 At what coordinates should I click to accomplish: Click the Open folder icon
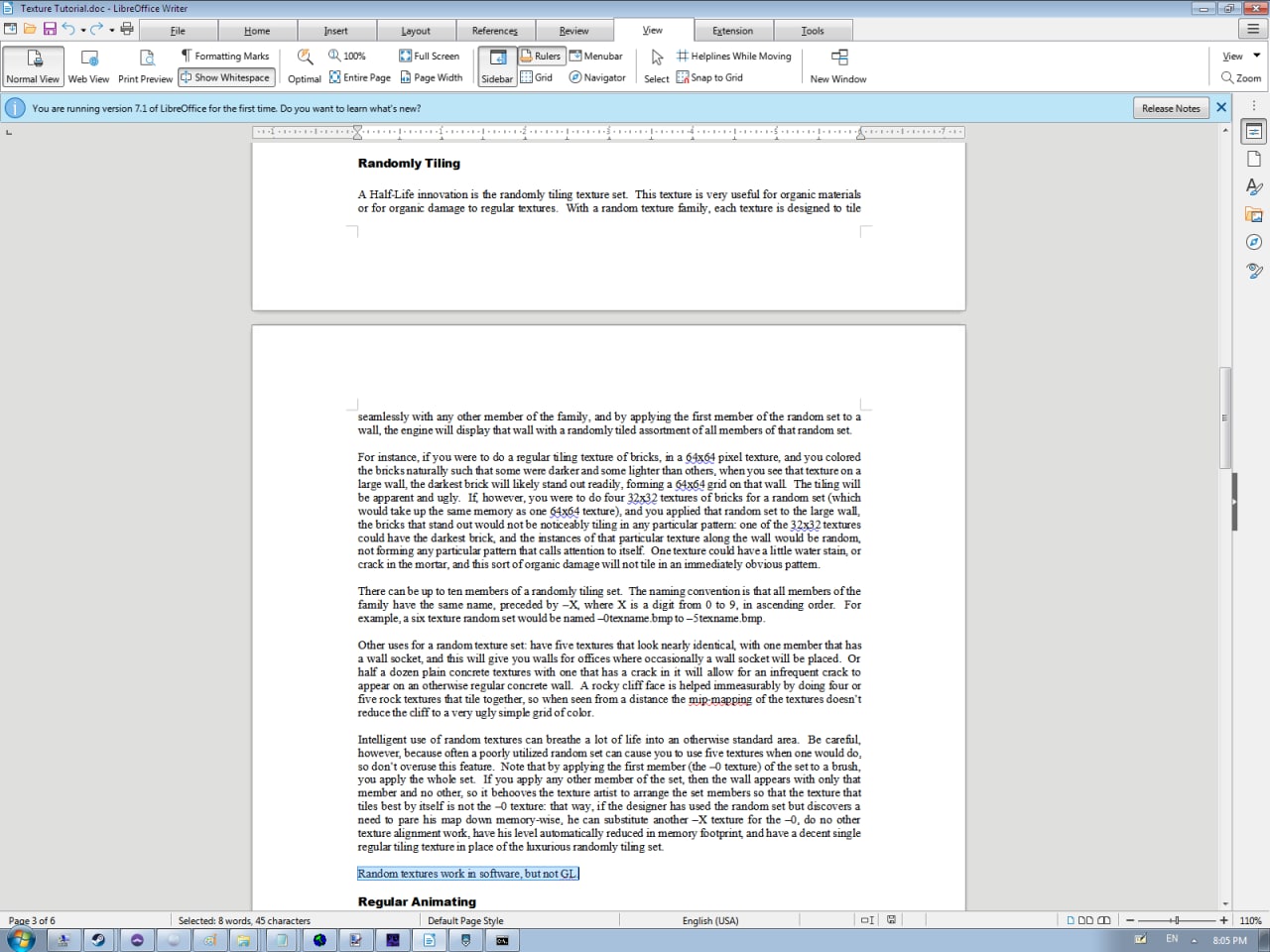click(x=30, y=29)
